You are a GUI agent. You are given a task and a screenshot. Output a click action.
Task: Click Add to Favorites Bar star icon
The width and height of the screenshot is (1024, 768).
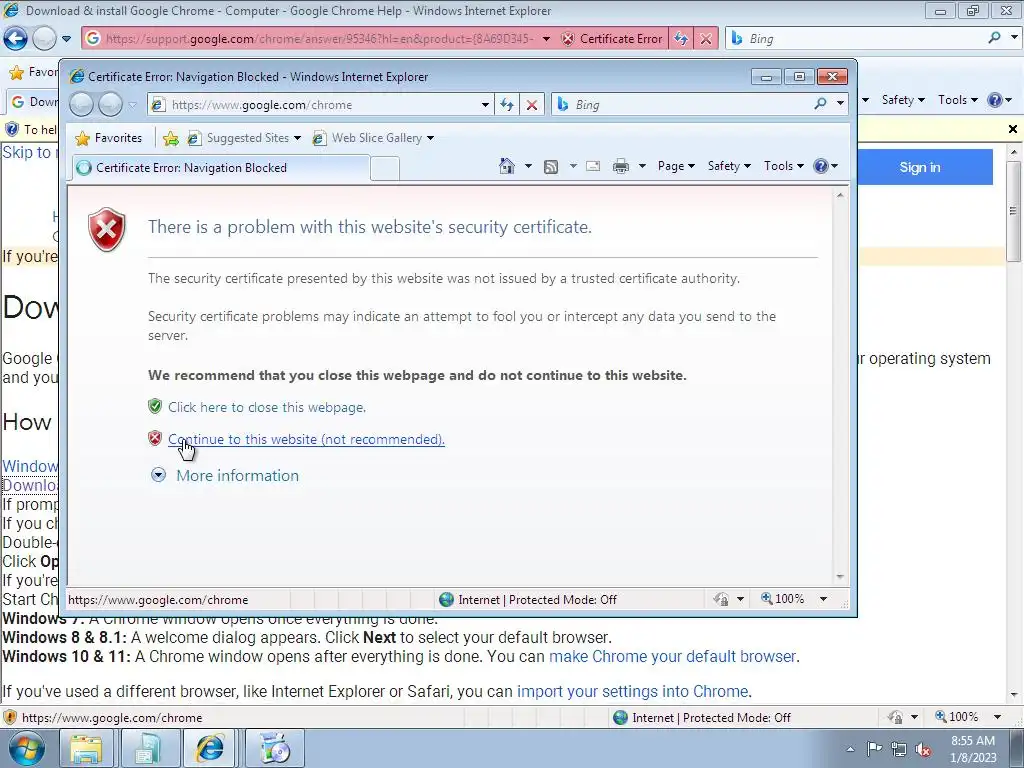[170, 138]
